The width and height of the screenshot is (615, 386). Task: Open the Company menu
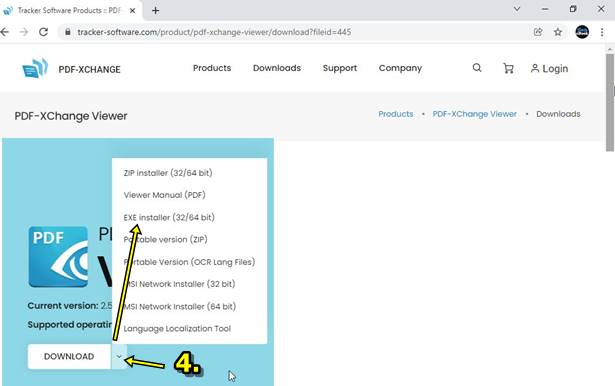pyautogui.click(x=400, y=68)
